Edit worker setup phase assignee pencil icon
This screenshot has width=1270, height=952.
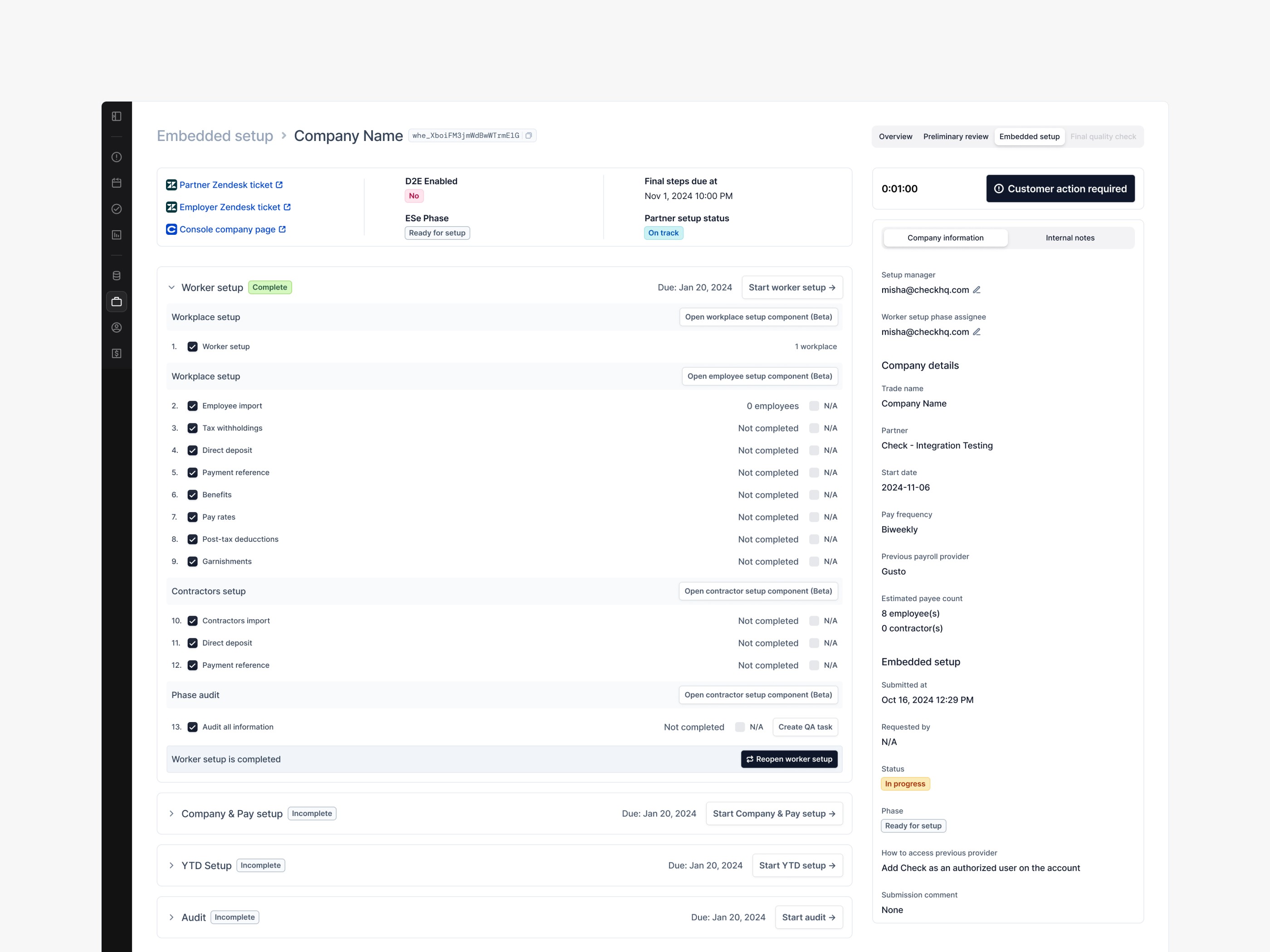coord(977,332)
